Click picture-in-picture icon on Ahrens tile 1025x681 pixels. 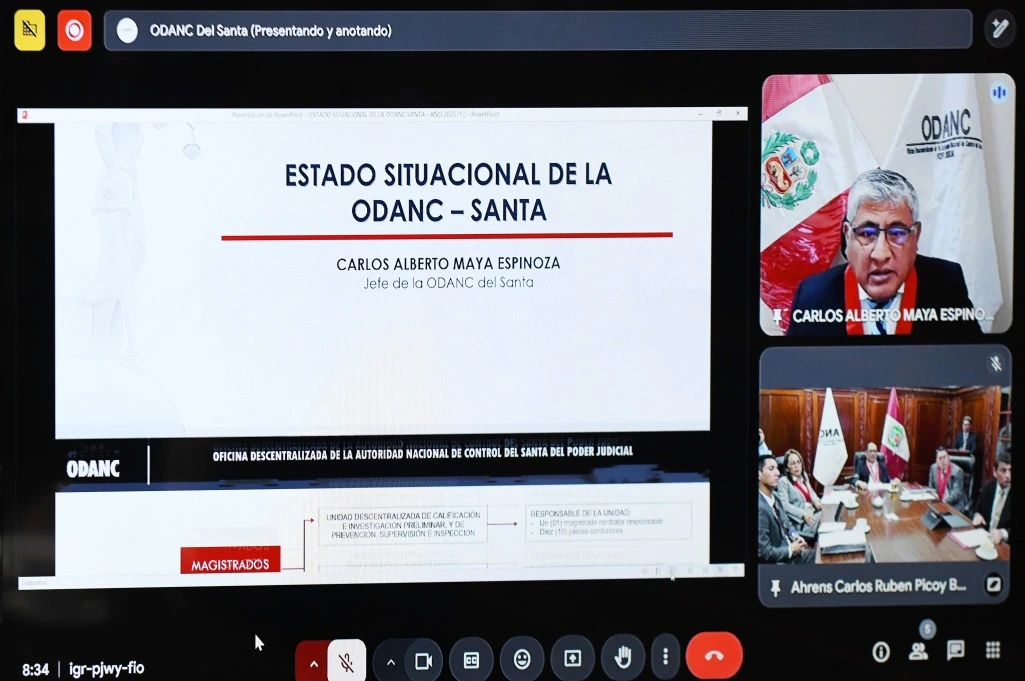click(993, 584)
